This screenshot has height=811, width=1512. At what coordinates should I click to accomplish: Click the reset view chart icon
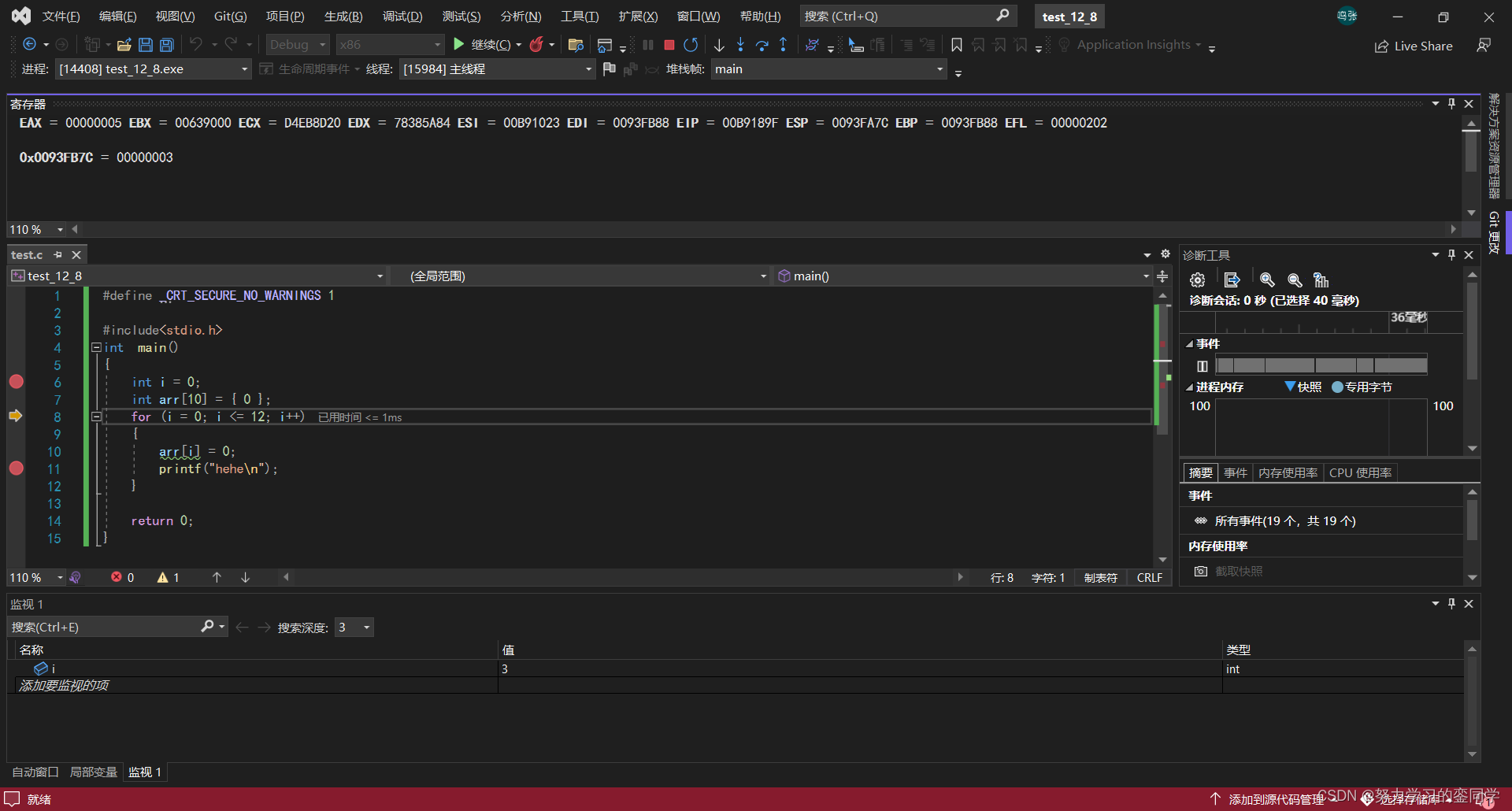tap(1321, 280)
